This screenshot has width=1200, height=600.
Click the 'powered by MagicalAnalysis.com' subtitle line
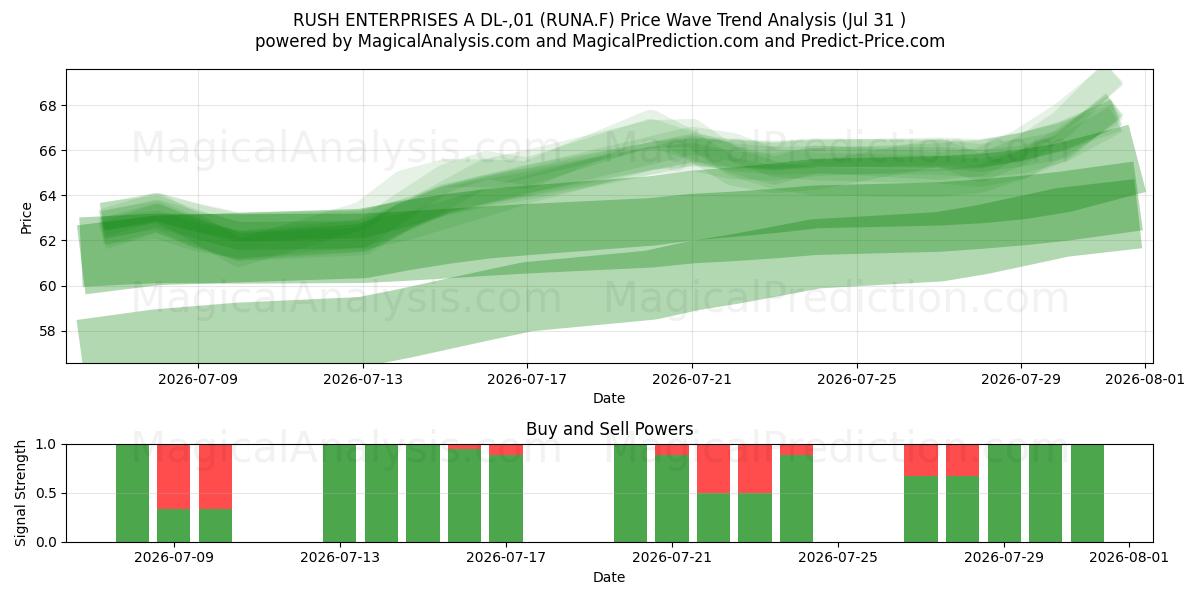click(600, 41)
